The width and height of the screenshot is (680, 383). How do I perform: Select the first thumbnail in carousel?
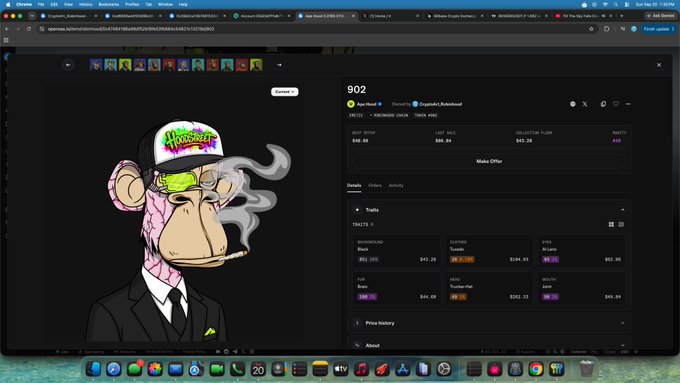pos(96,65)
